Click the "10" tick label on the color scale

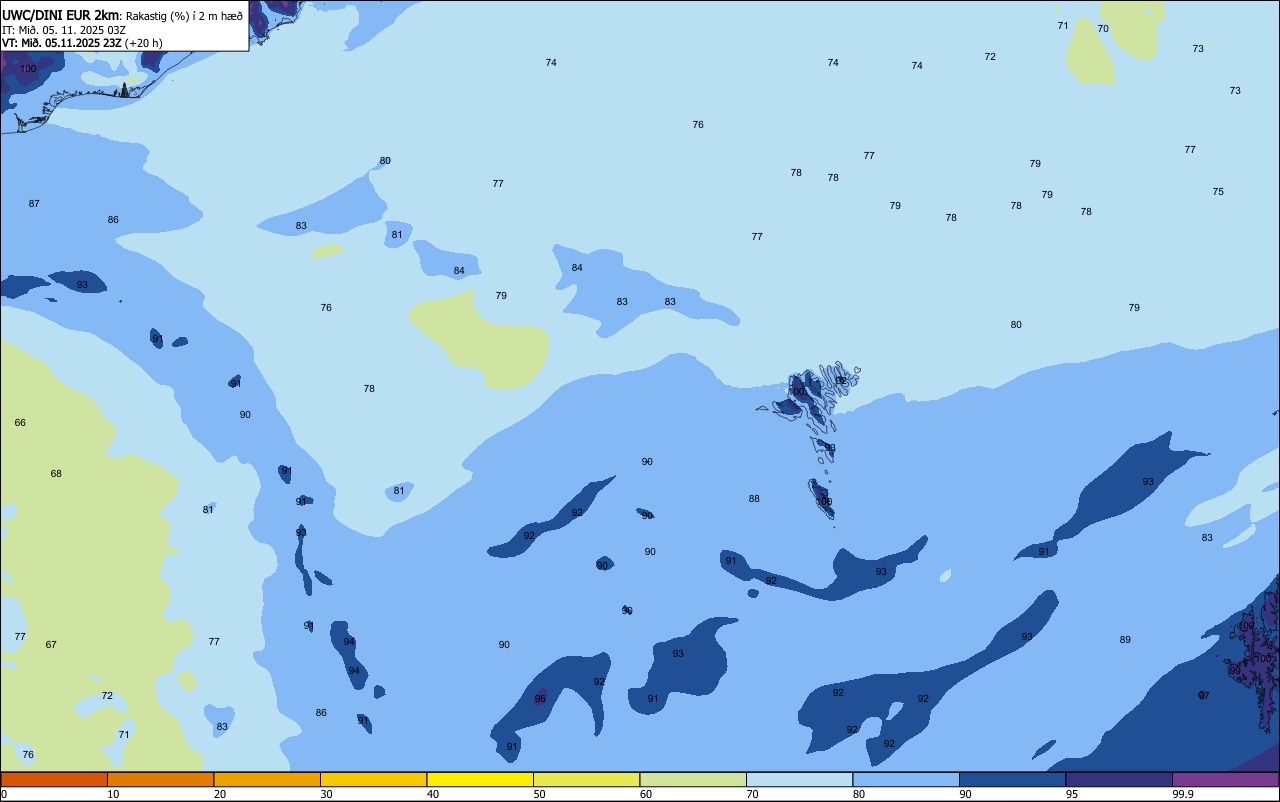[113, 794]
